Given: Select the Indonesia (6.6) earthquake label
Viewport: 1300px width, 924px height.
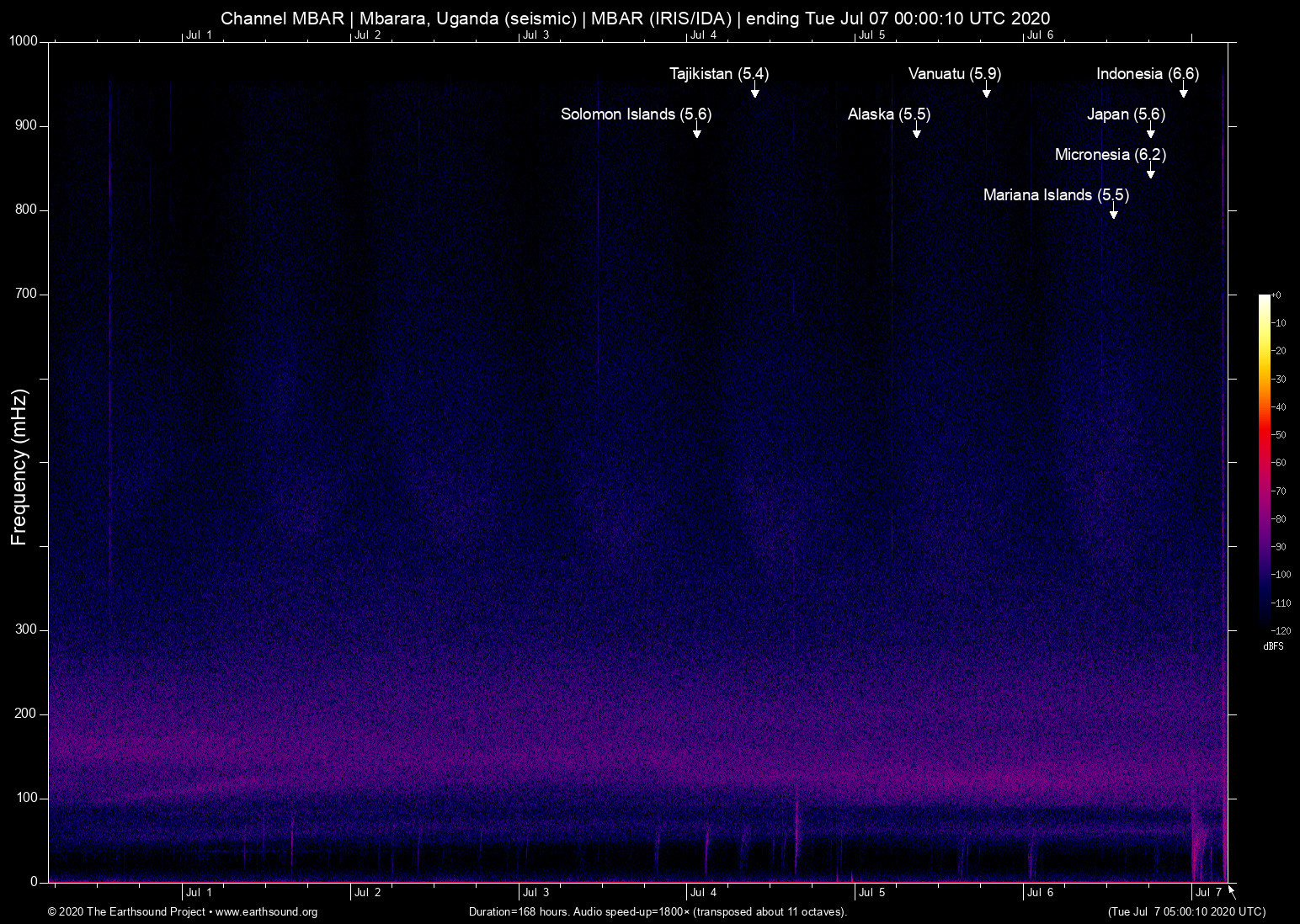Looking at the screenshot, I should (1147, 74).
